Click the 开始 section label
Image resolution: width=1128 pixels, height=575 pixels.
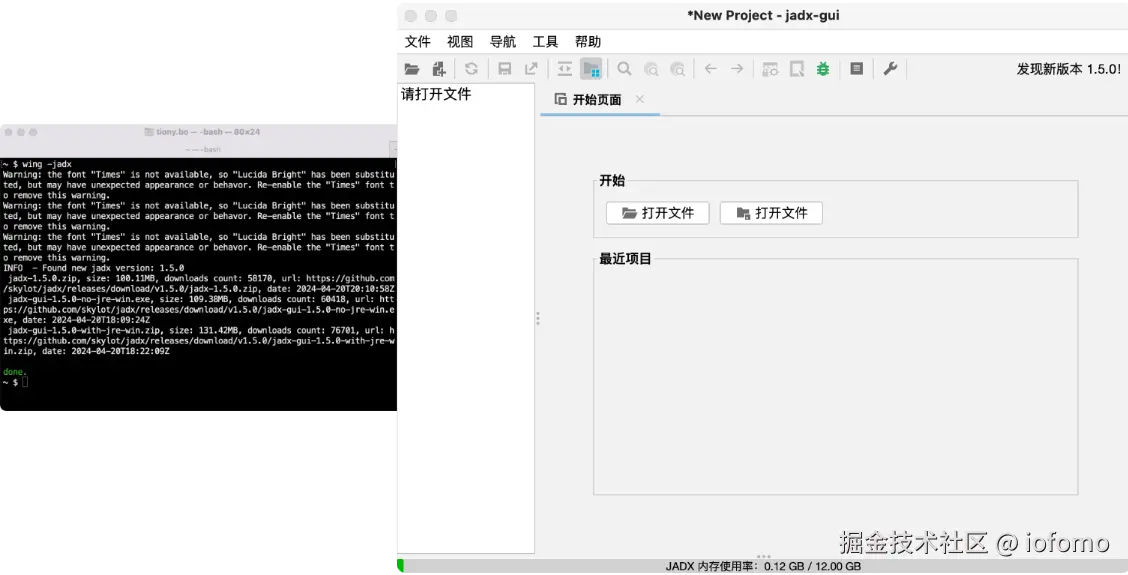[611, 181]
